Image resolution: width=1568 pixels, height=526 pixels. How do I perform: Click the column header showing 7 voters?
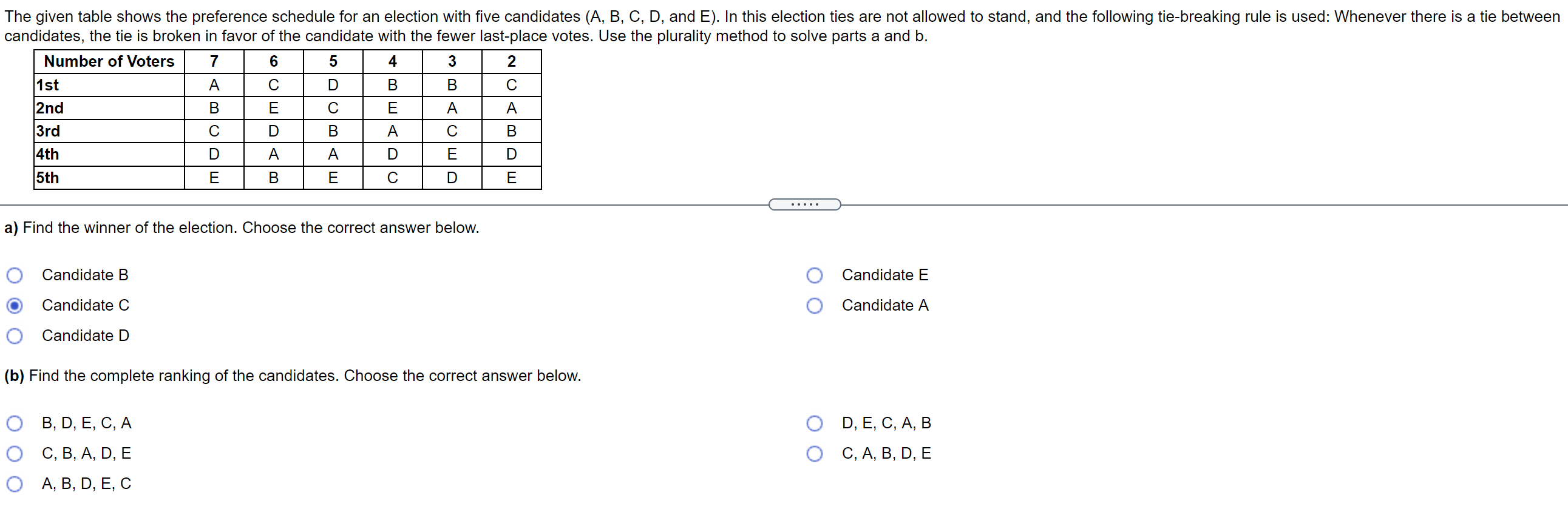tap(214, 61)
